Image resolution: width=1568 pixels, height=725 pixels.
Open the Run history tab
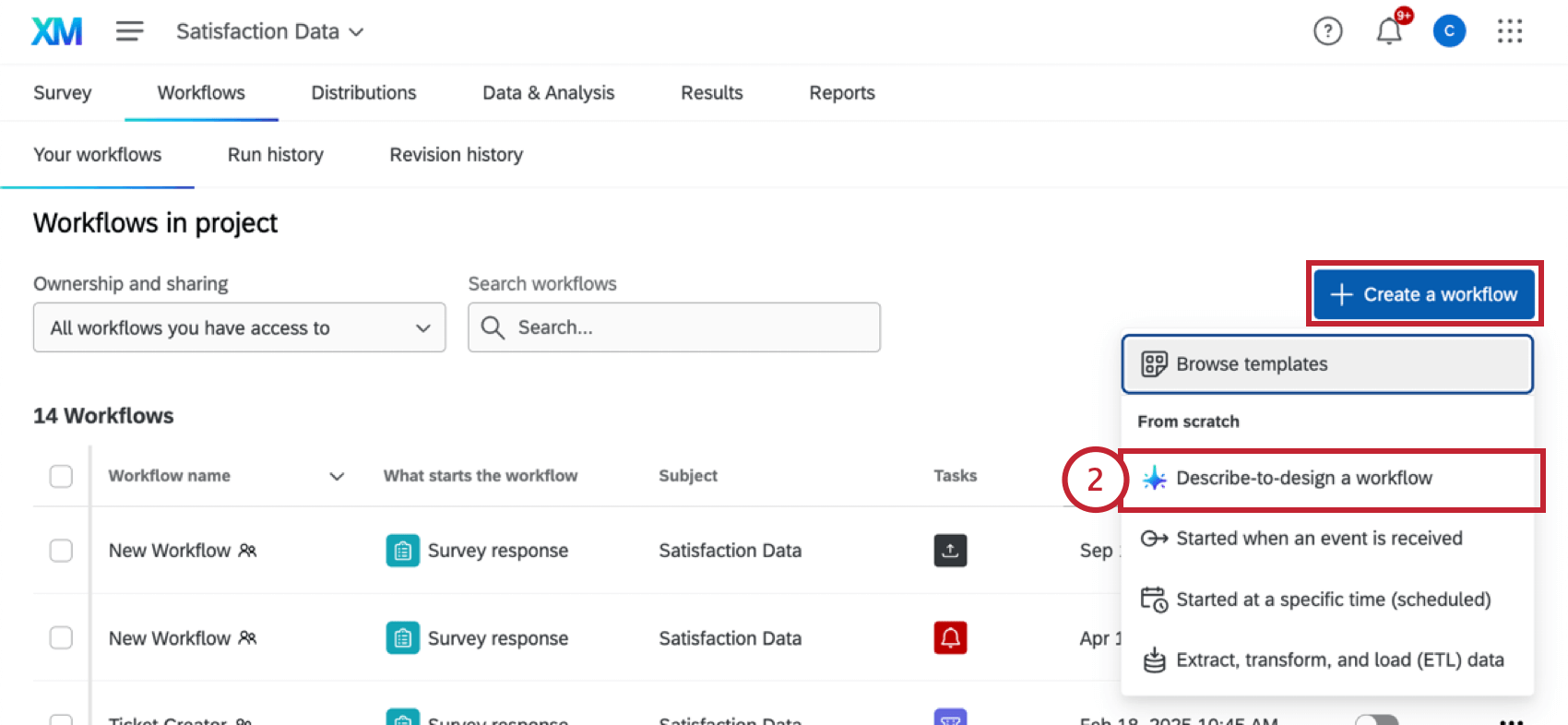275,155
